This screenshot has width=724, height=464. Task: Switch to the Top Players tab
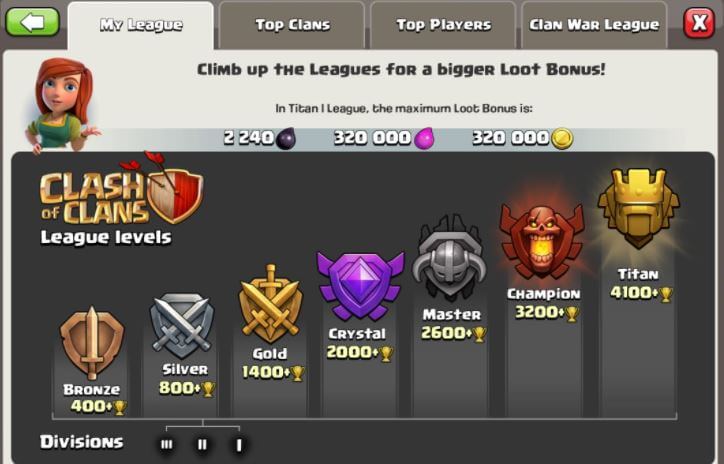[443, 25]
